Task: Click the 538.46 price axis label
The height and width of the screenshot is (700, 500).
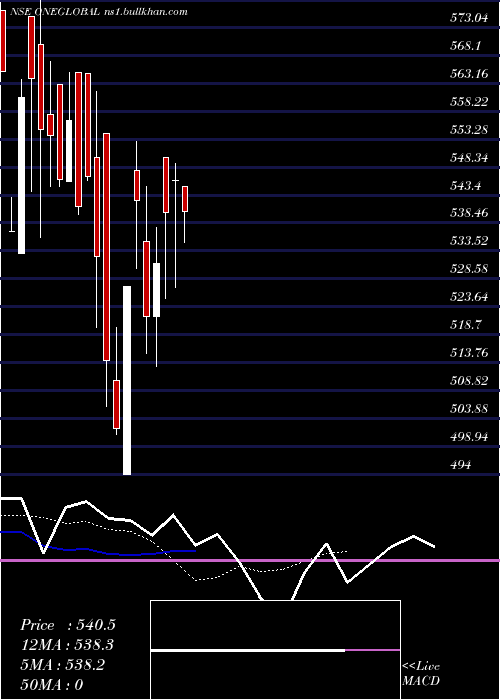Action: coord(469,213)
